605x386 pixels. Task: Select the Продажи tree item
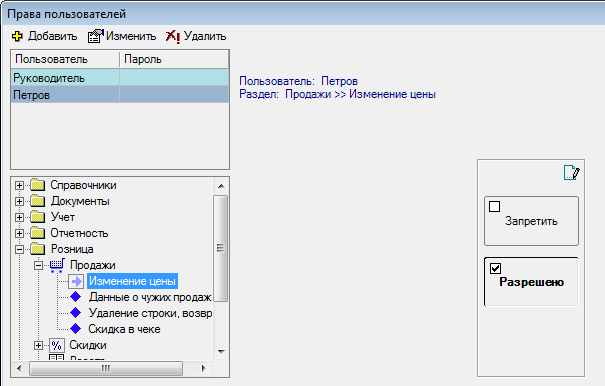(x=93, y=265)
